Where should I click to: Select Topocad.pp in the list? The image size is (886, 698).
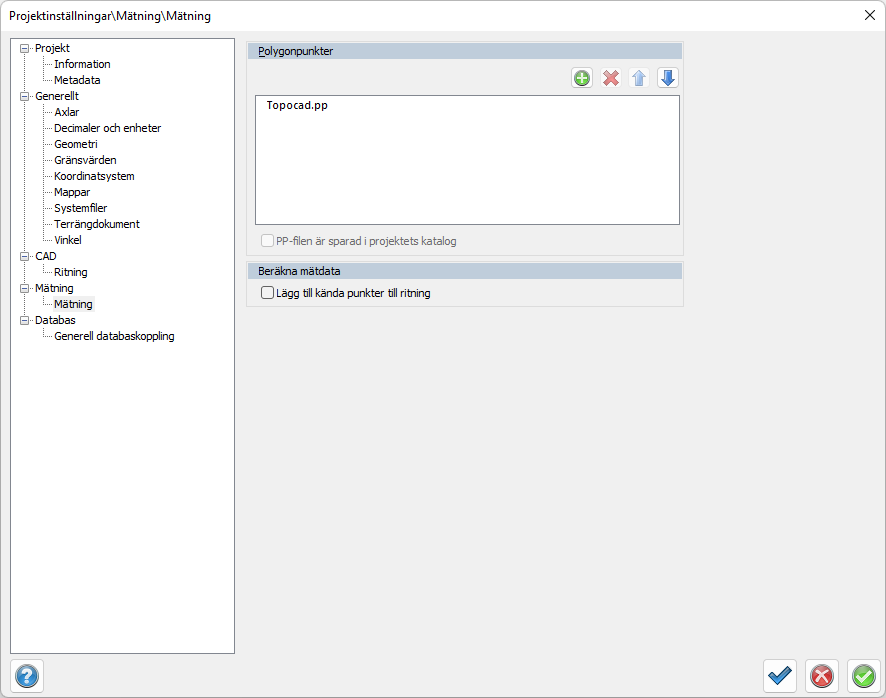click(297, 105)
